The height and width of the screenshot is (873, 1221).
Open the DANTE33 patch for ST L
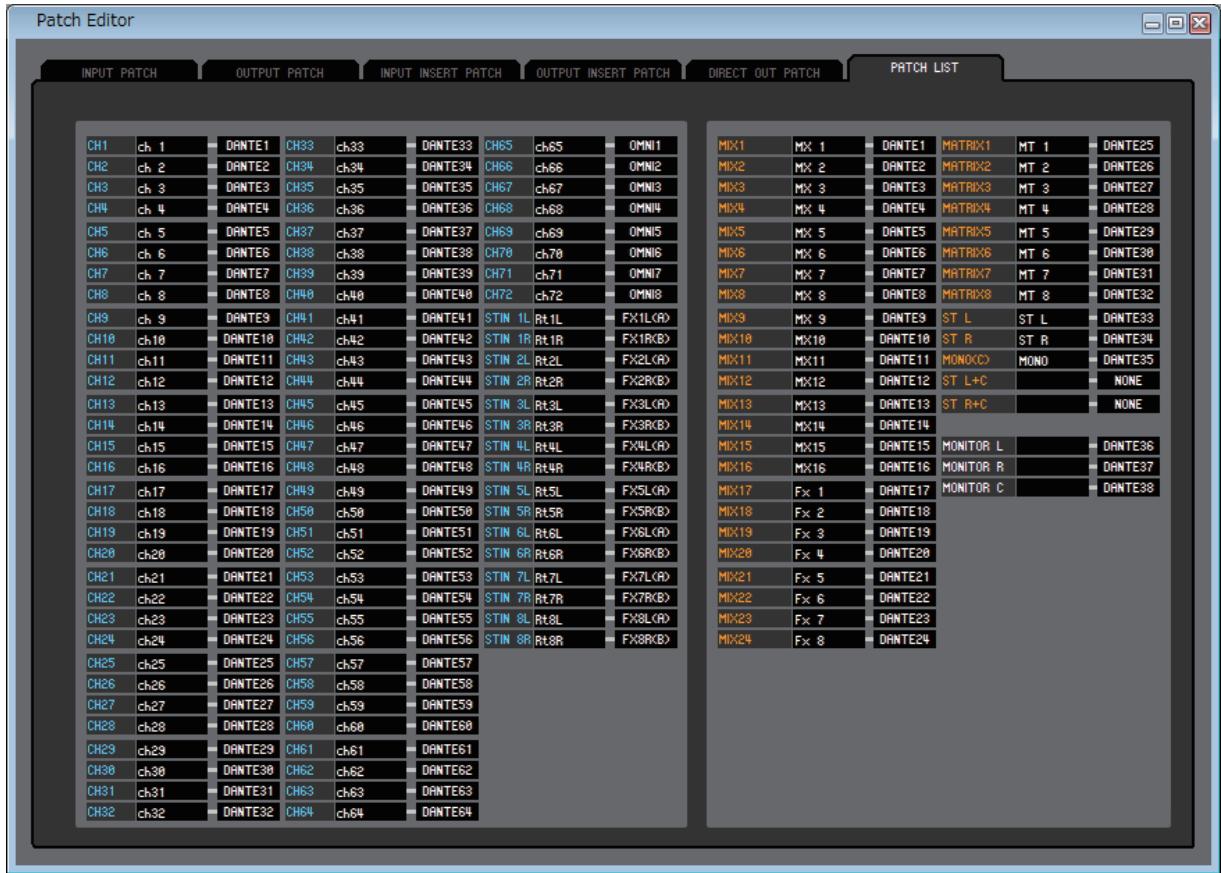(1128, 319)
